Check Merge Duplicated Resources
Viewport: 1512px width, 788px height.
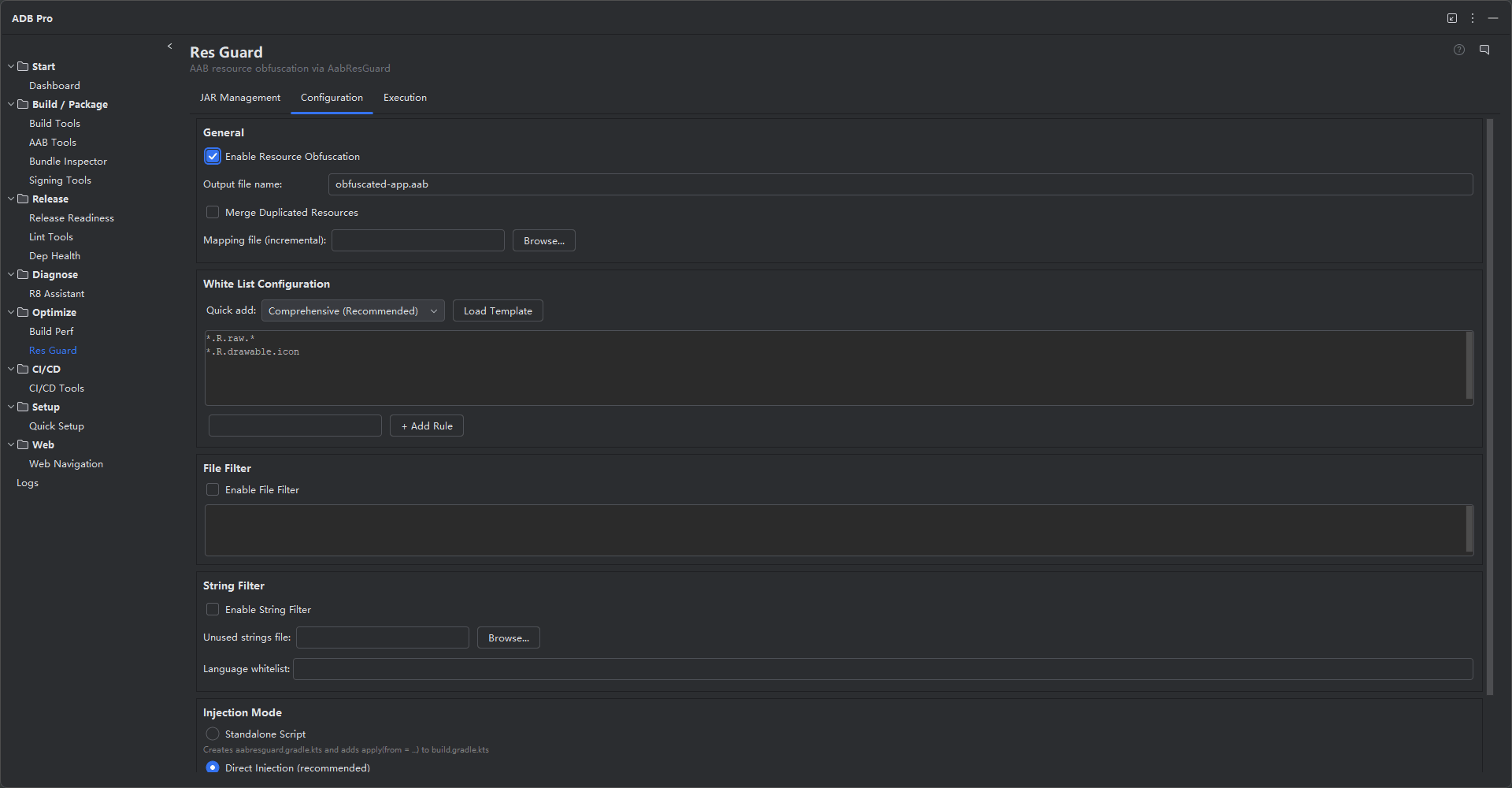[x=213, y=212]
